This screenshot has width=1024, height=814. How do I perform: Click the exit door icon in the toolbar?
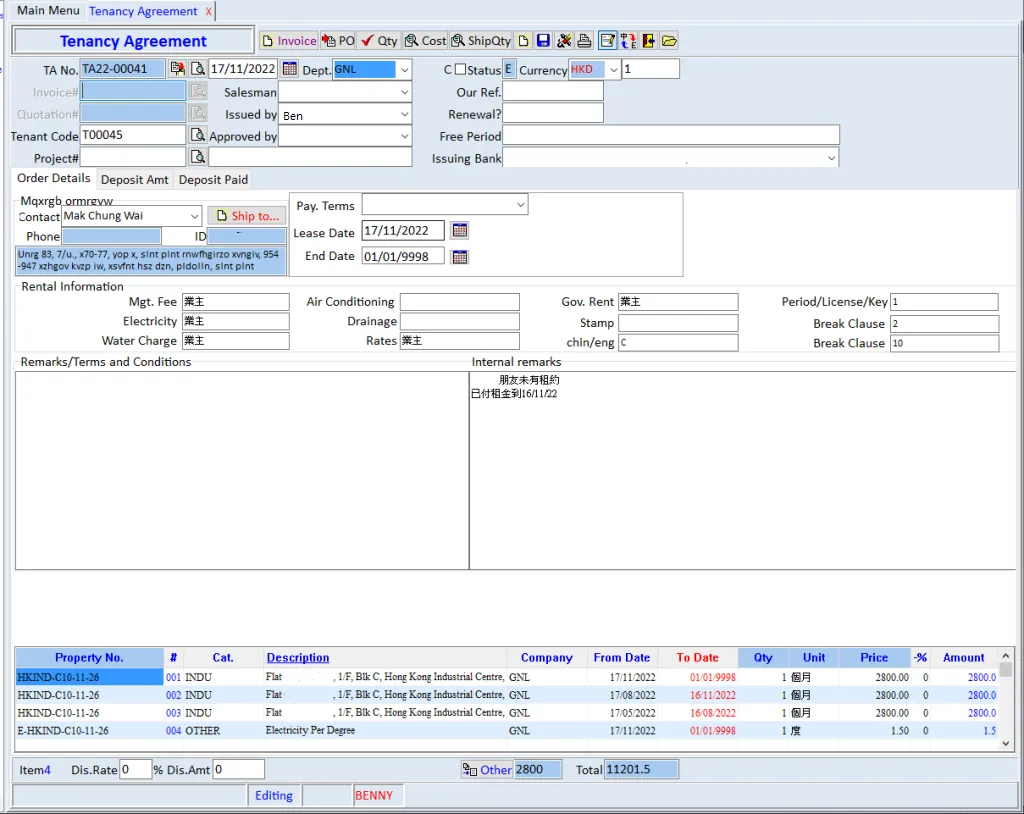tap(649, 41)
